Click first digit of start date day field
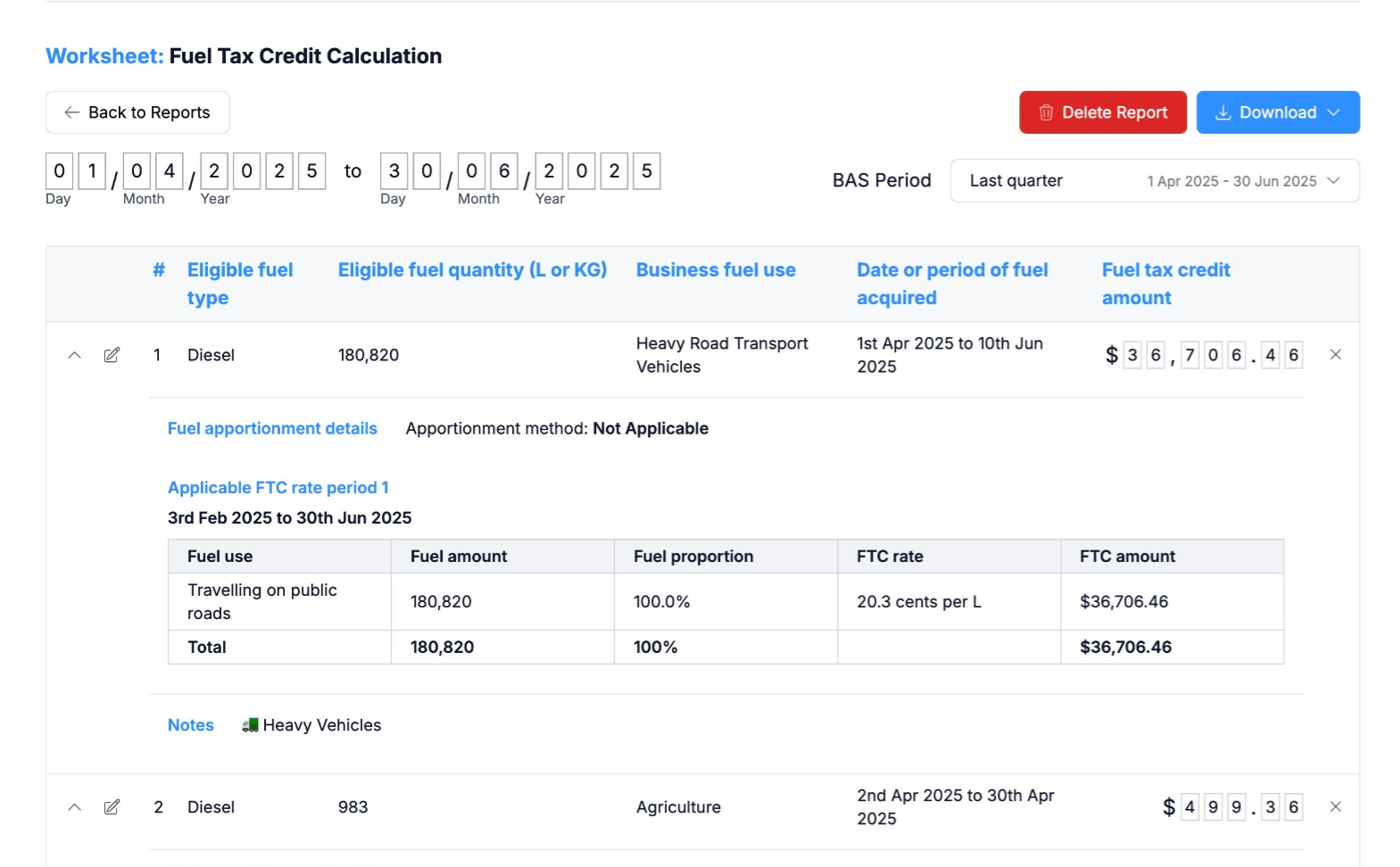 [60, 171]
